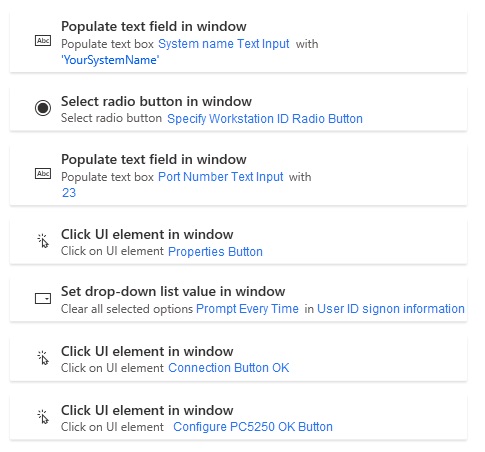Click the Abc icon of System name action
Viewport: 485px width, 452px height.
pos(43,41)
